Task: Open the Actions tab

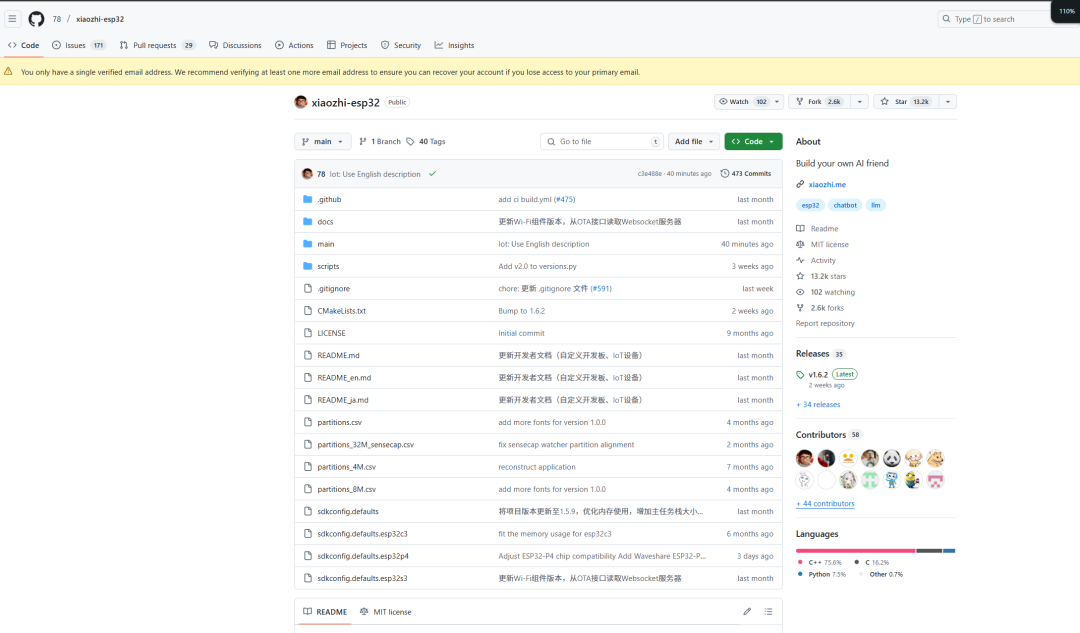Action: coord(294,45)
